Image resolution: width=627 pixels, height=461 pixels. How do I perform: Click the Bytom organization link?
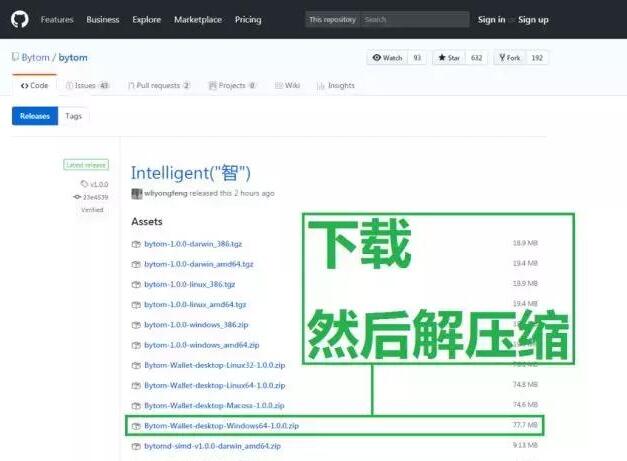[x=36, y=58]
